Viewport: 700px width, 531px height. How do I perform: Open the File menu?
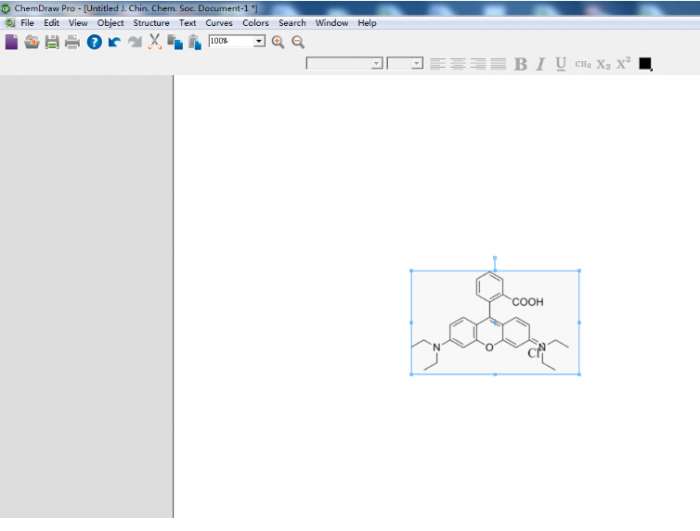[27, 23]
